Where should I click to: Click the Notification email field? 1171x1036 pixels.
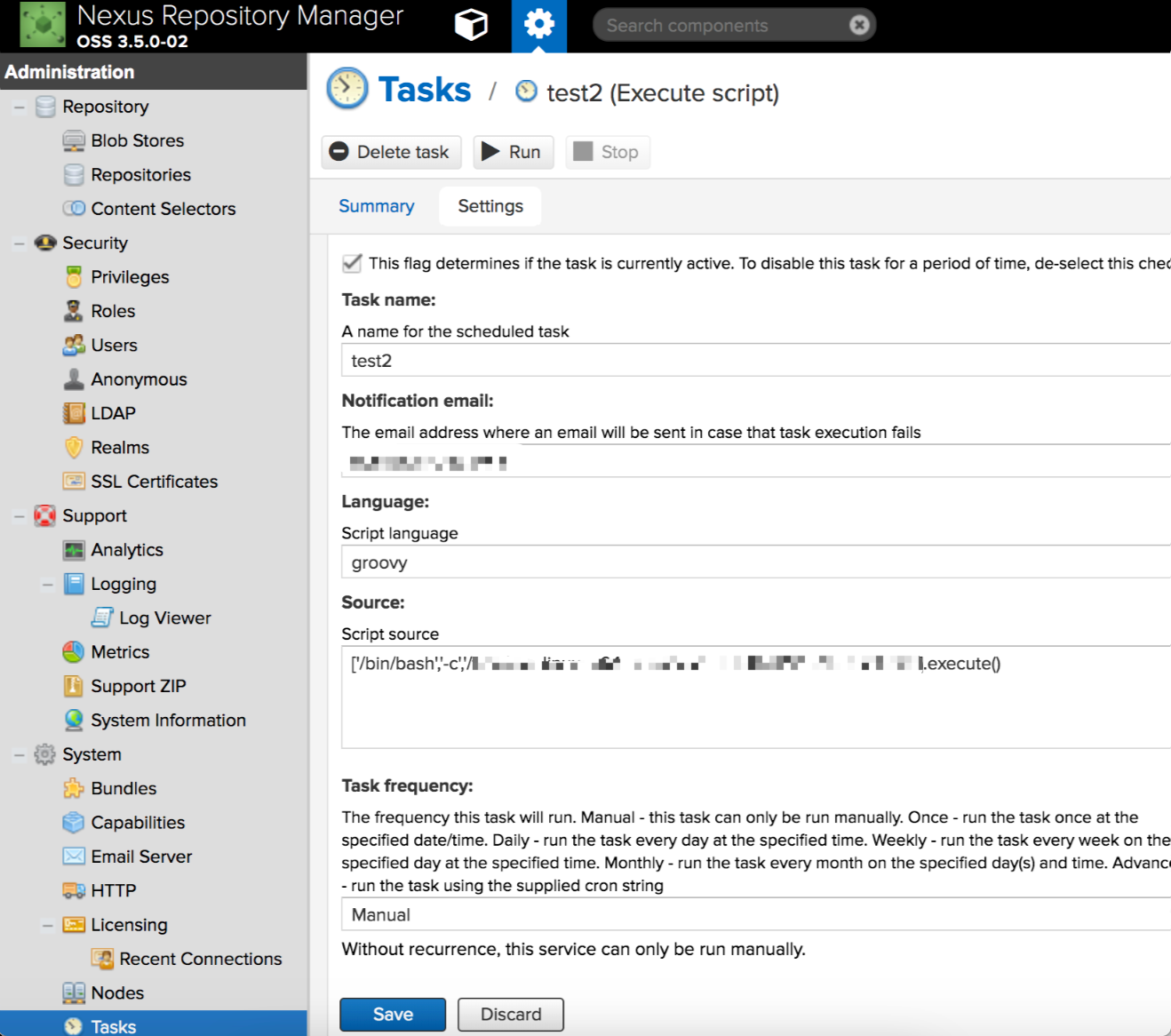pos(756,462)
